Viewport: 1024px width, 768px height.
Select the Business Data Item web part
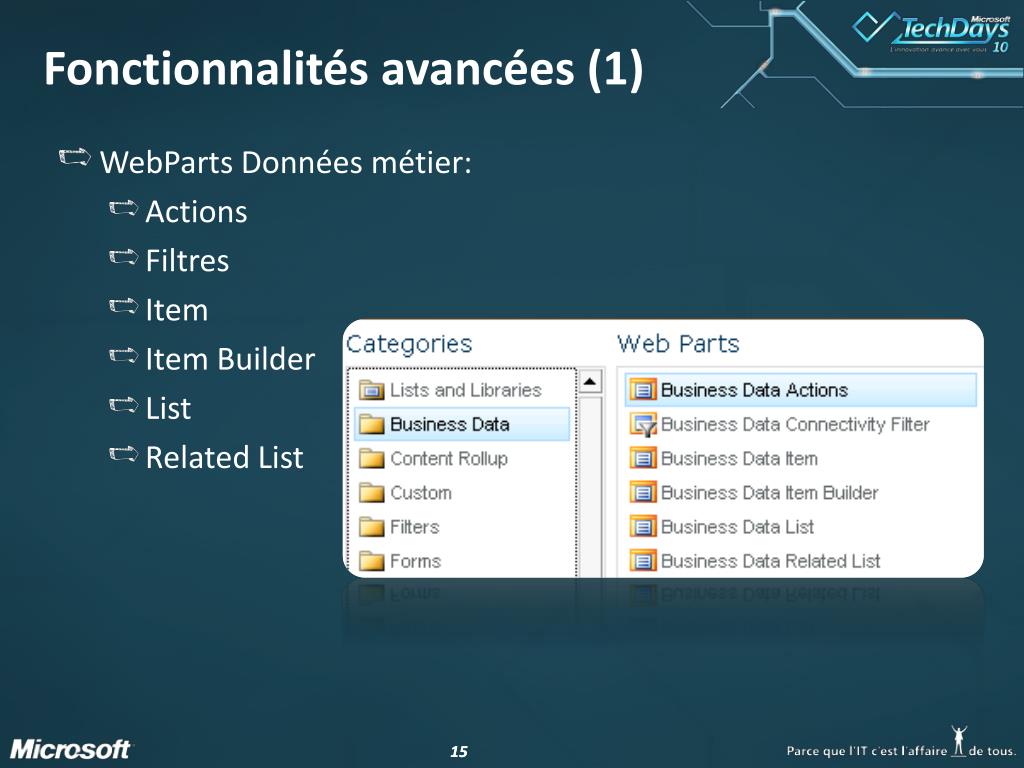(x=801, y=458)
